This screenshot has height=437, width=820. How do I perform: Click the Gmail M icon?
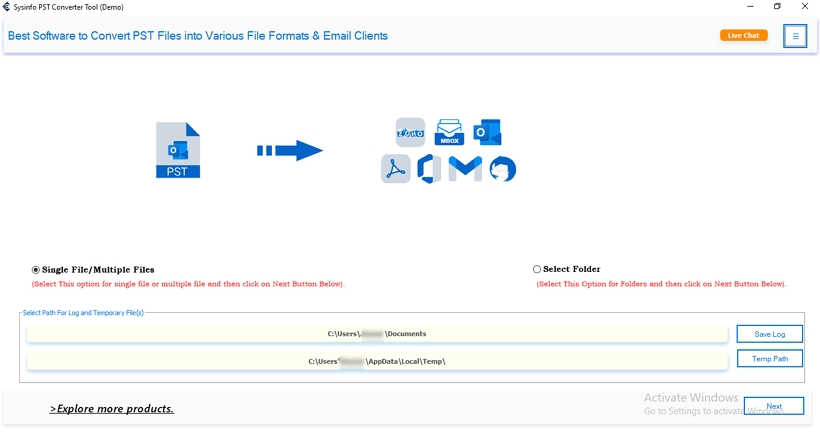point(465,169)
